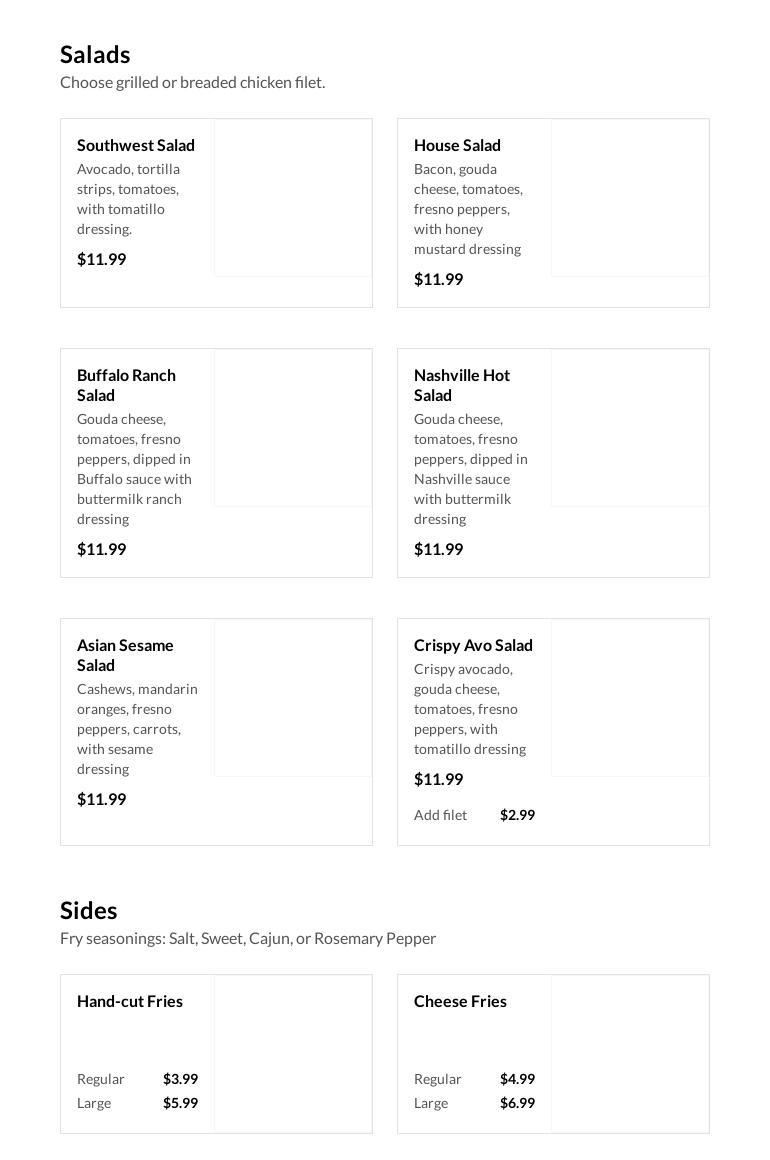Select the Cheese Fries title

[x=460, y=1001]
